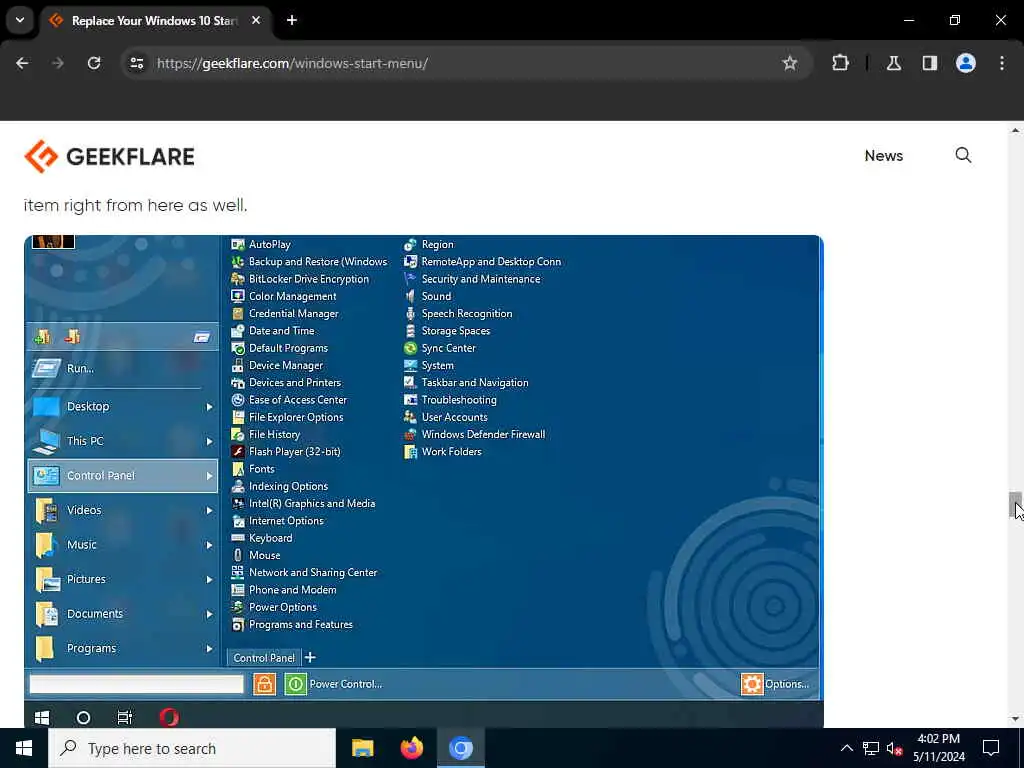Close the Replace Your Windows 10 Start tab
Viewport: 1024px width, 768px height.
coord(256,20)
